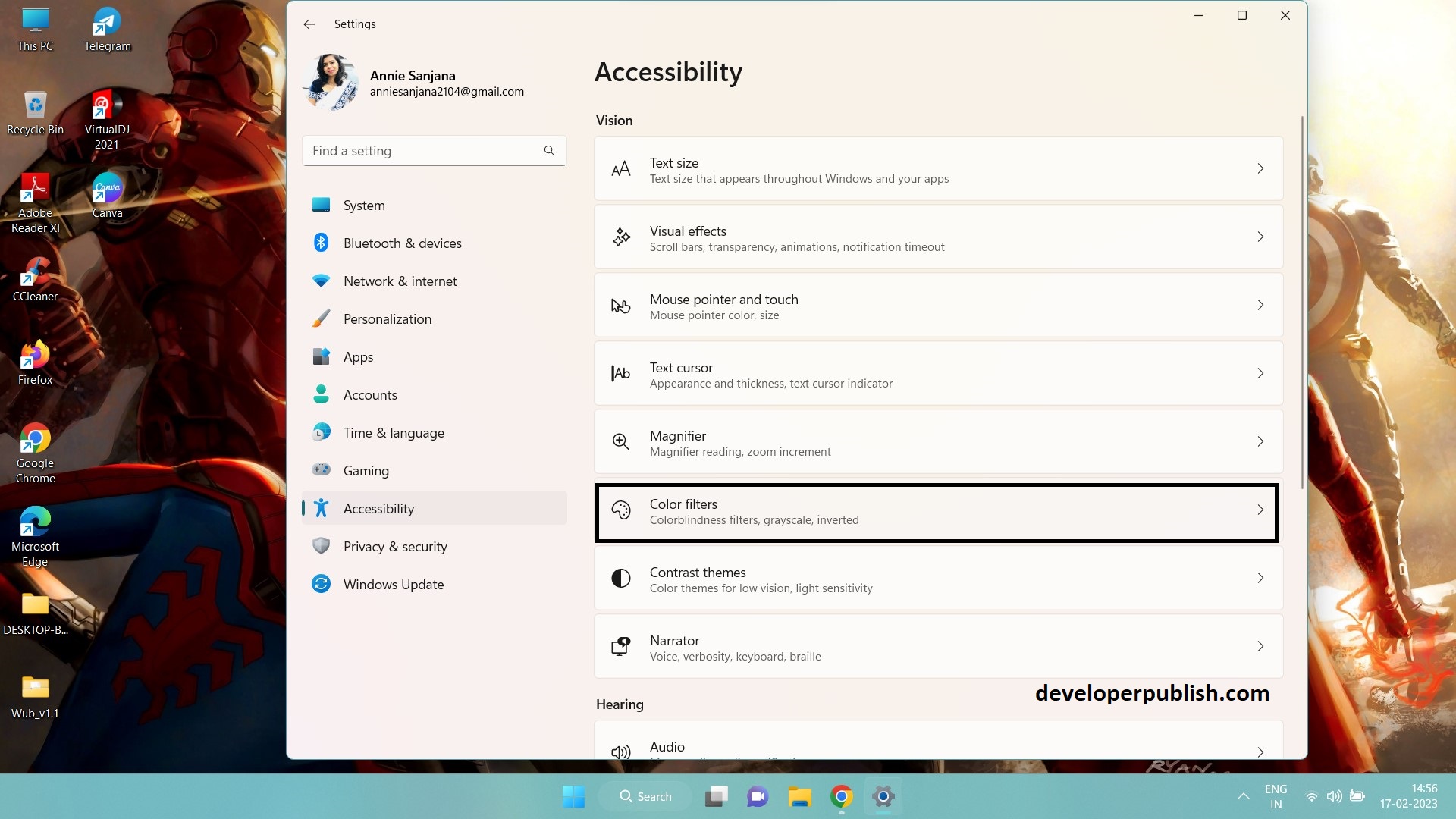Click the Find a setting search field
Screen dimensions: 1456x819
pos(425,150)
